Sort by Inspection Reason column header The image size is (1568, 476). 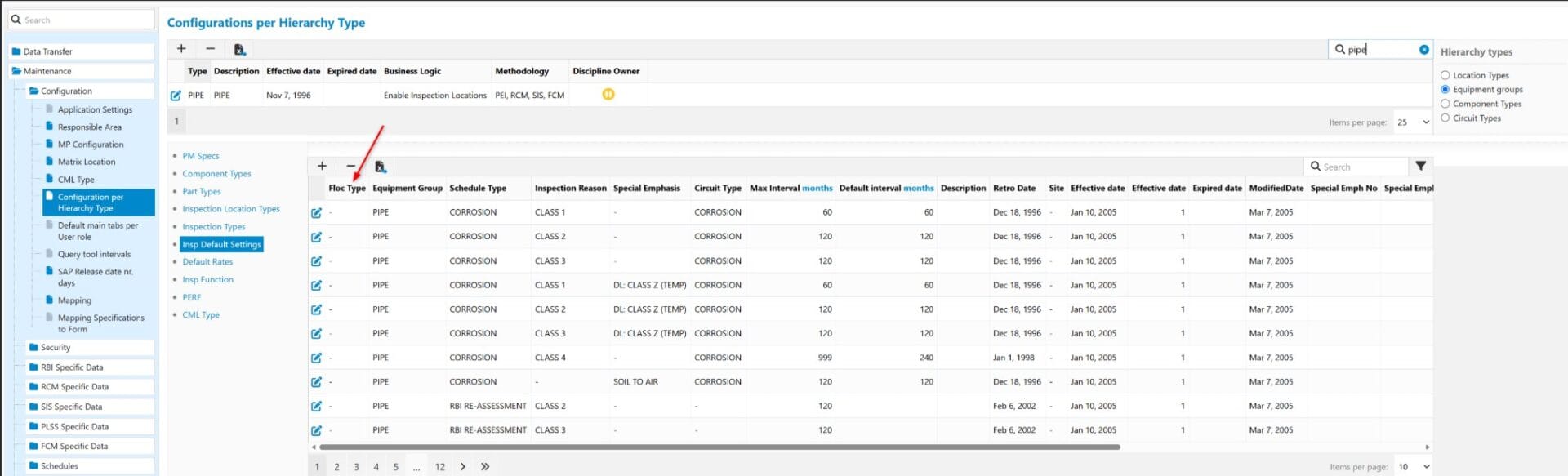coord(570,189)
